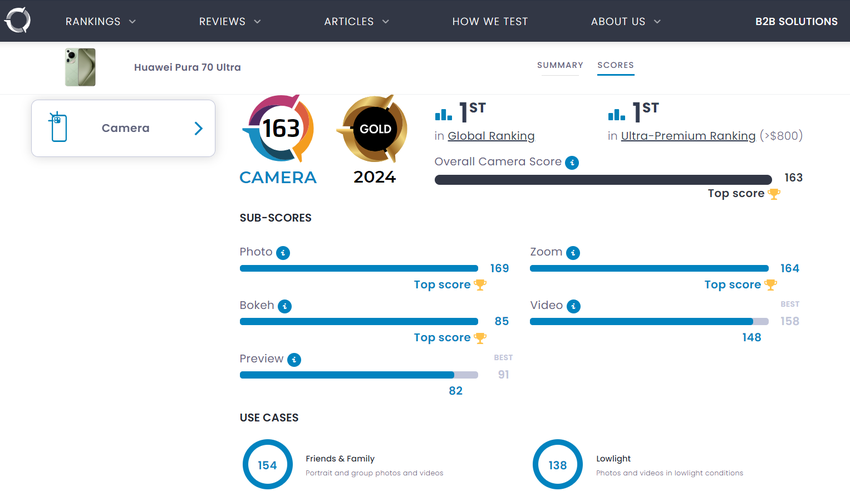Click info icon next to Overall Camera Score
The image size is (850, 491).
[571, 162]
